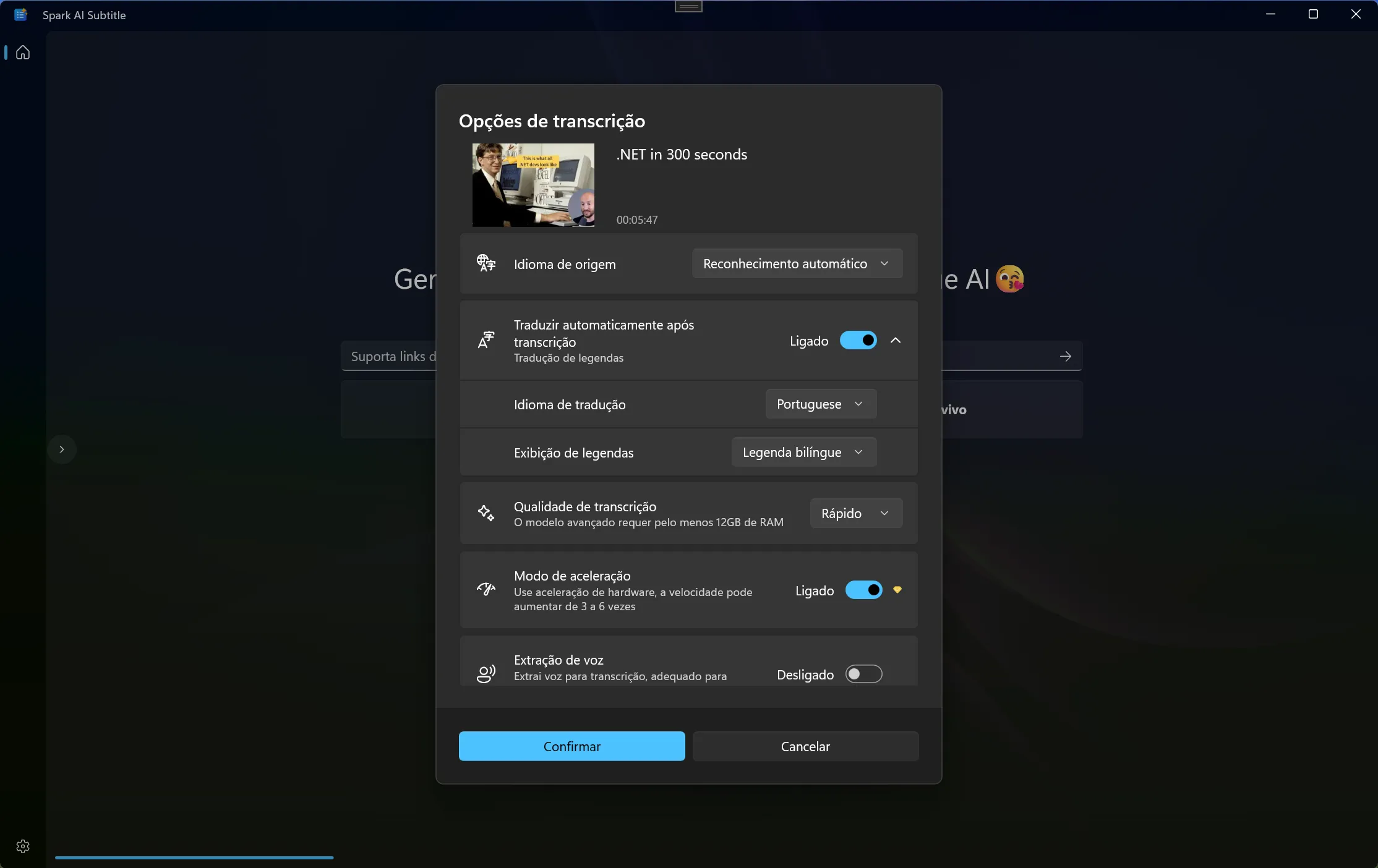Viewport: 1378px width, 868px height.
Task: Open the Portuguese translation language dropdown
Action: coord(820,404)
